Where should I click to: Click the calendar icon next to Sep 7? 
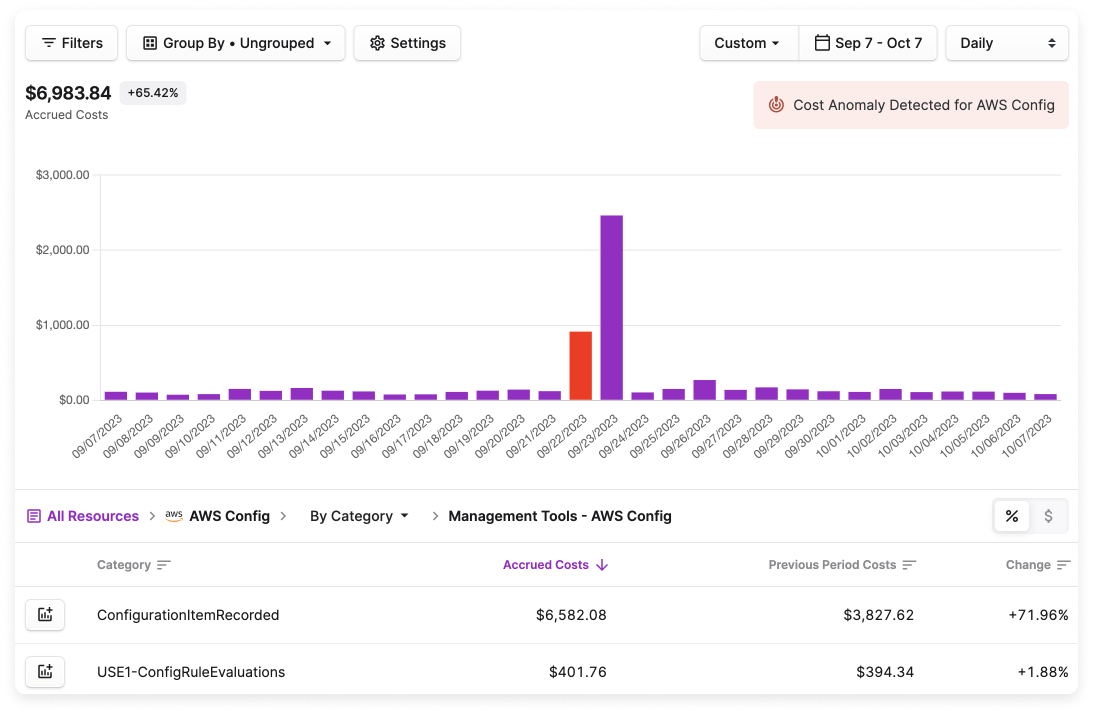[x=823, y=43]
